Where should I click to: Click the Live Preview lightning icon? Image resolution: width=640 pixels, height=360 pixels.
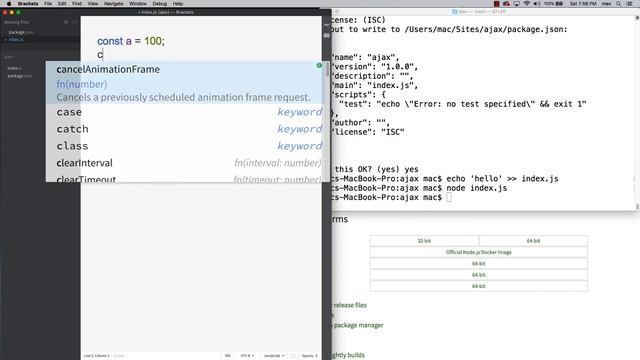(x=327, y=25)
